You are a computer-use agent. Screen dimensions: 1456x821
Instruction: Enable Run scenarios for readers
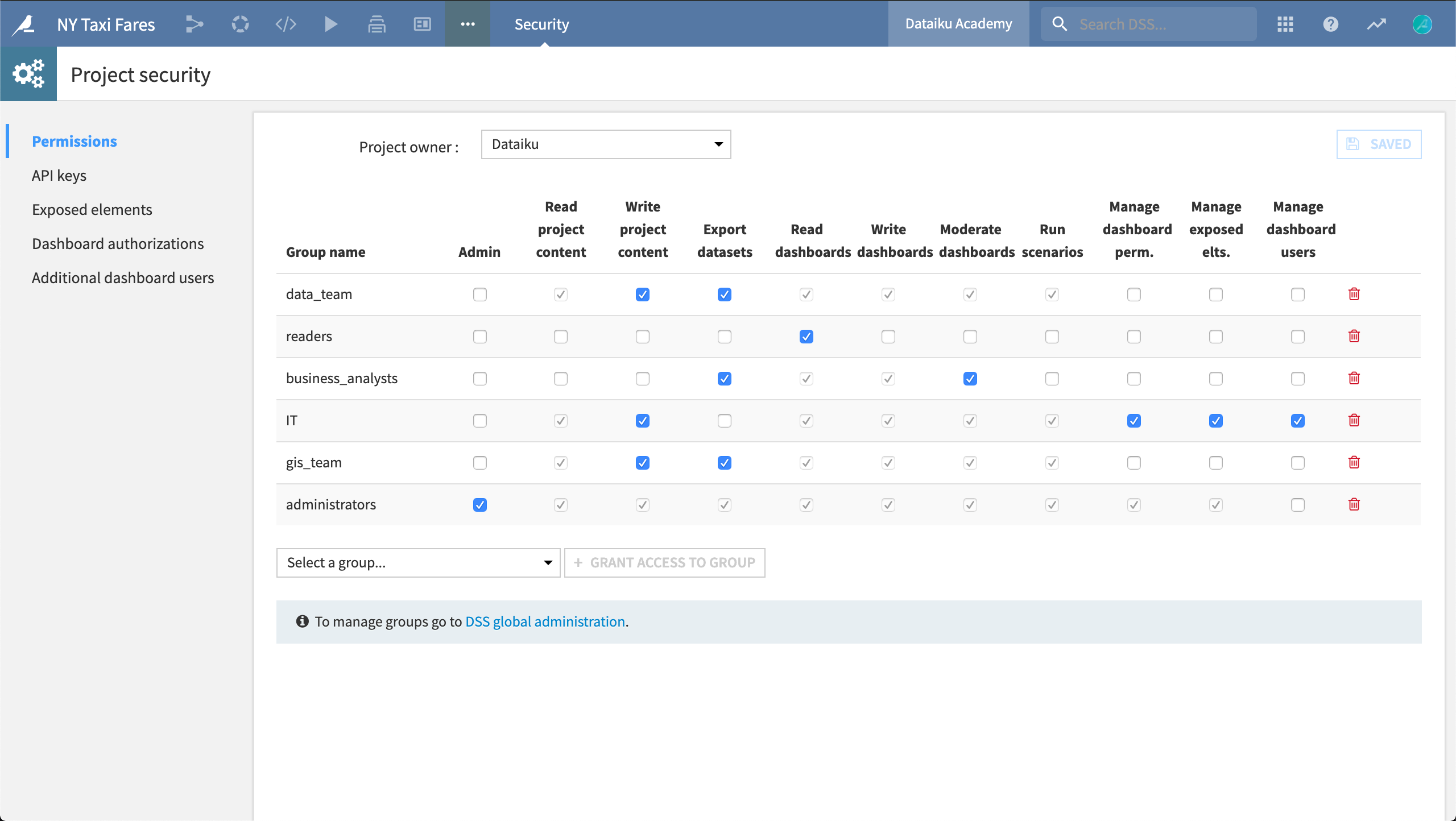click(x=1052, y=337)
